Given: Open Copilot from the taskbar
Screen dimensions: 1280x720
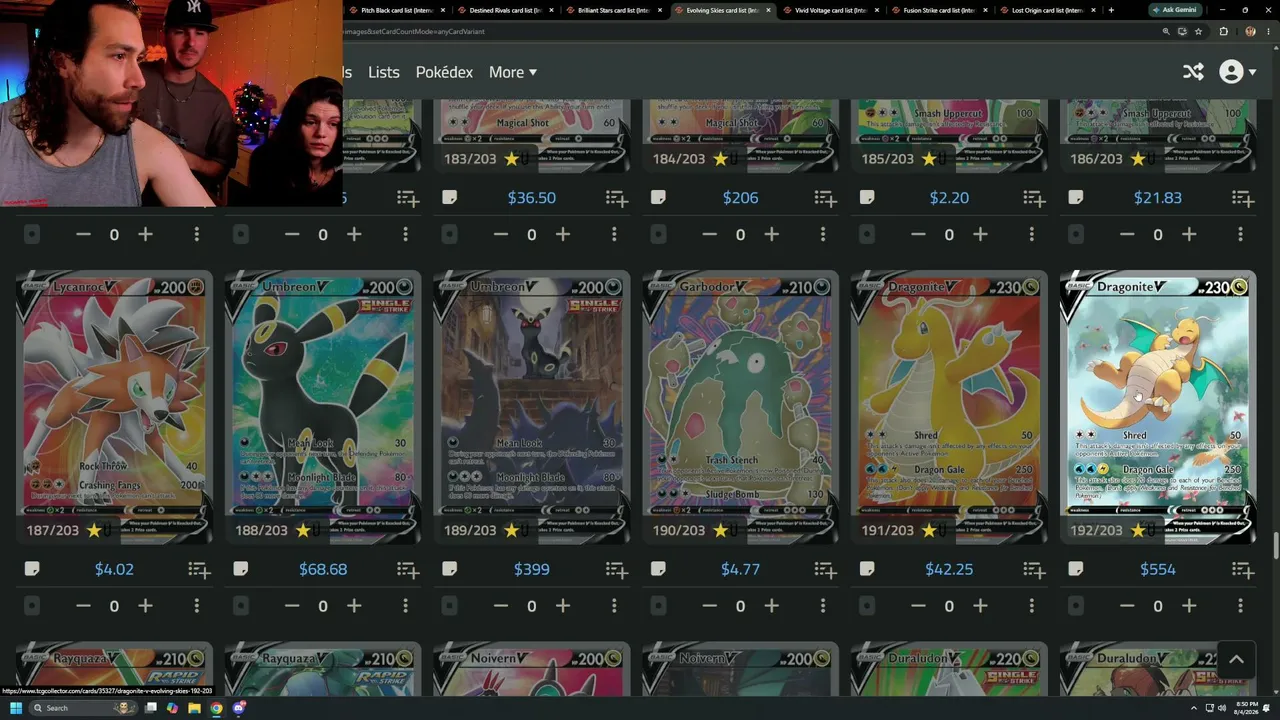Looking at the screenshot, I should tap(172, 708).
